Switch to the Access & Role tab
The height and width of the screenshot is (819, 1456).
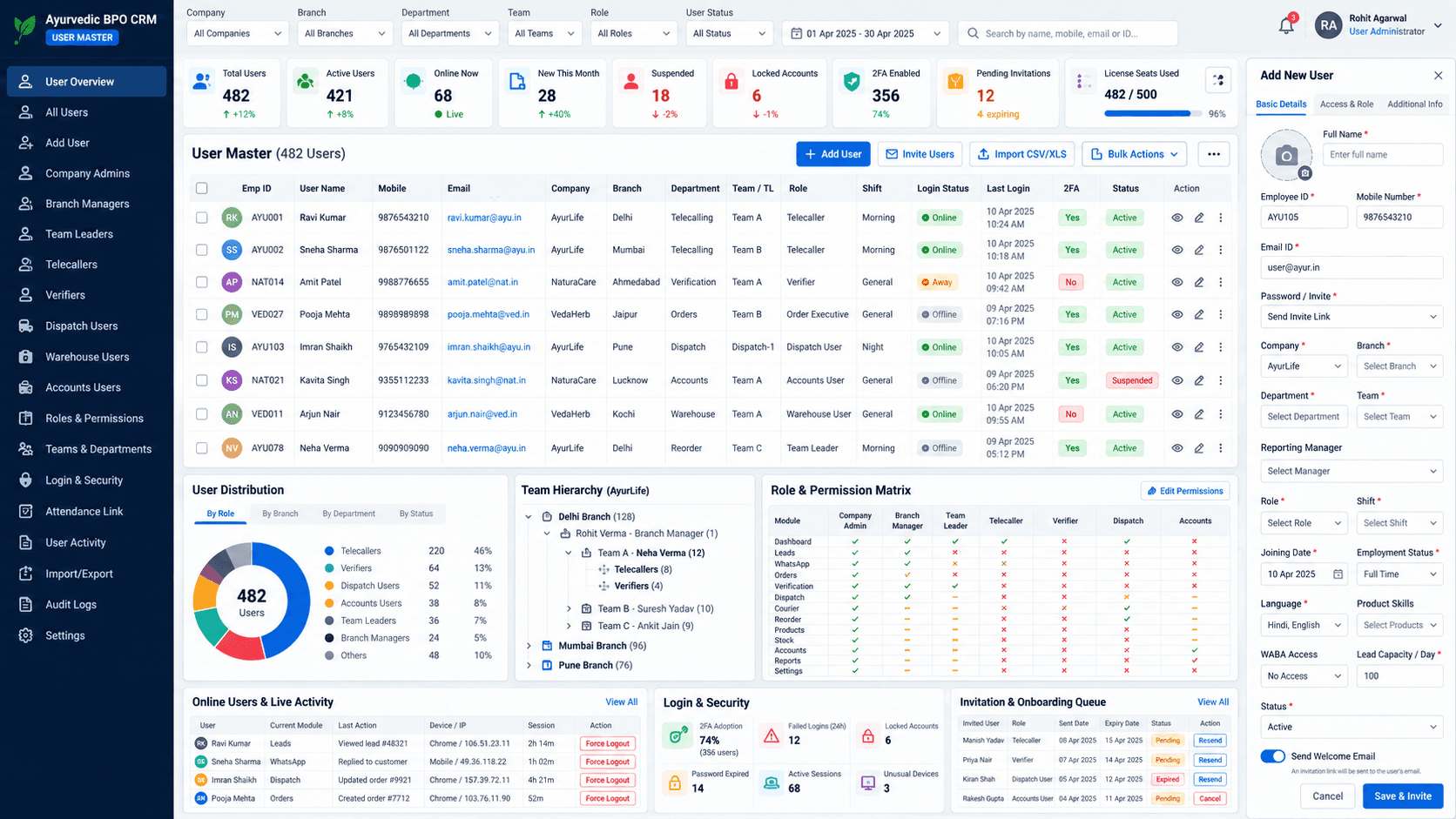(1346, 104)
